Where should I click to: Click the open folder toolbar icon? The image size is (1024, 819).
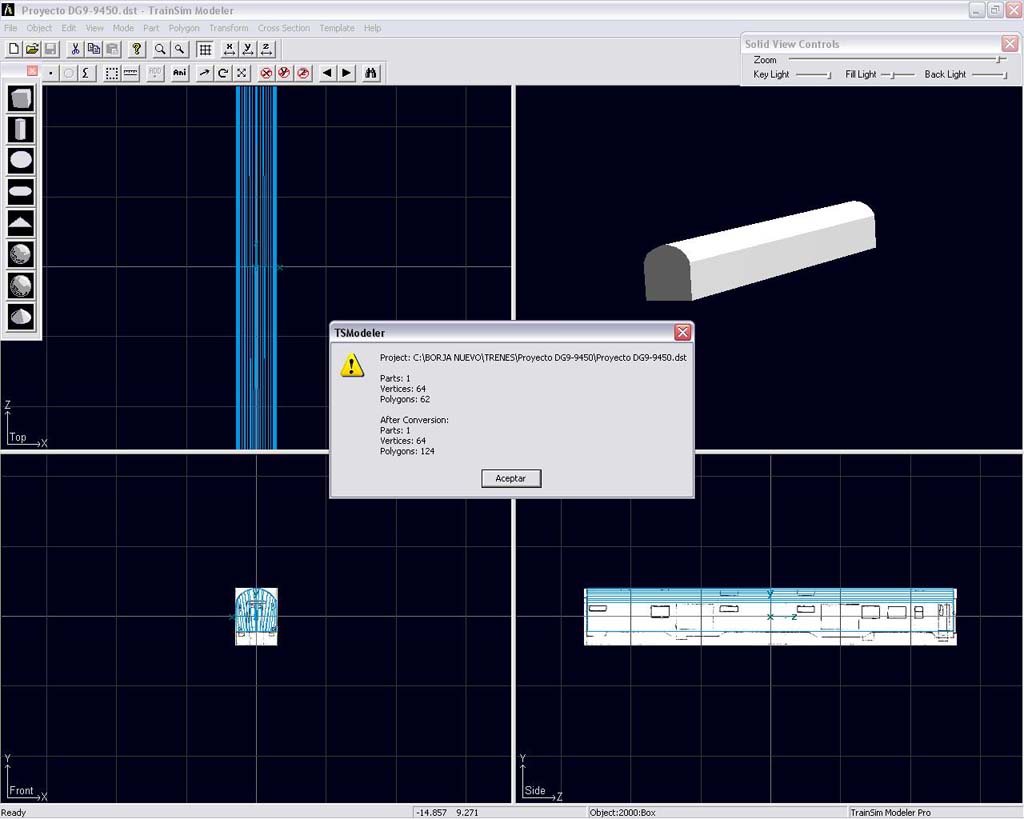point(32,49)
